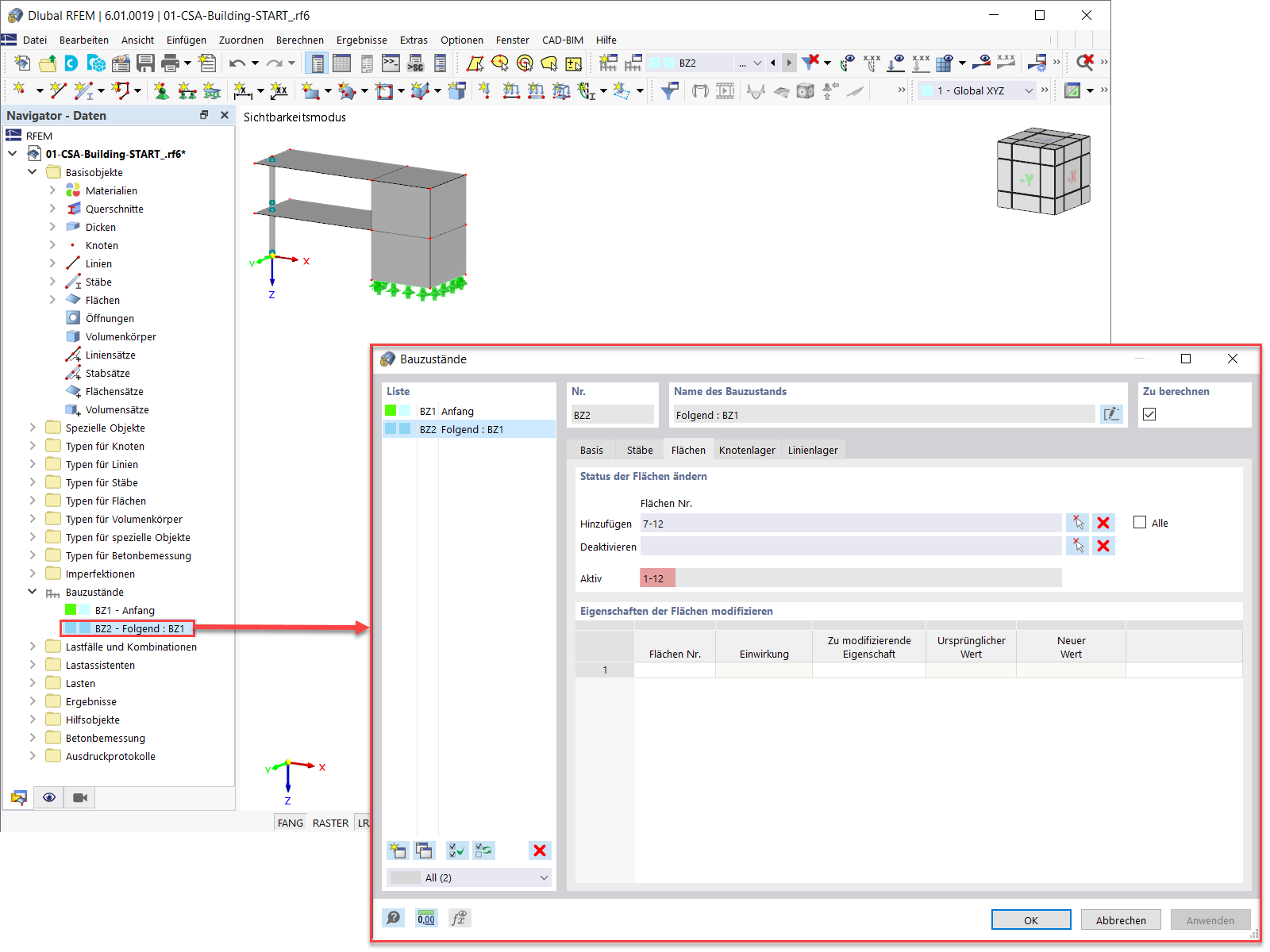1270x952 pixels.
Task: Click the data tab icon at navigator bottom
Action: pos(18,797)
